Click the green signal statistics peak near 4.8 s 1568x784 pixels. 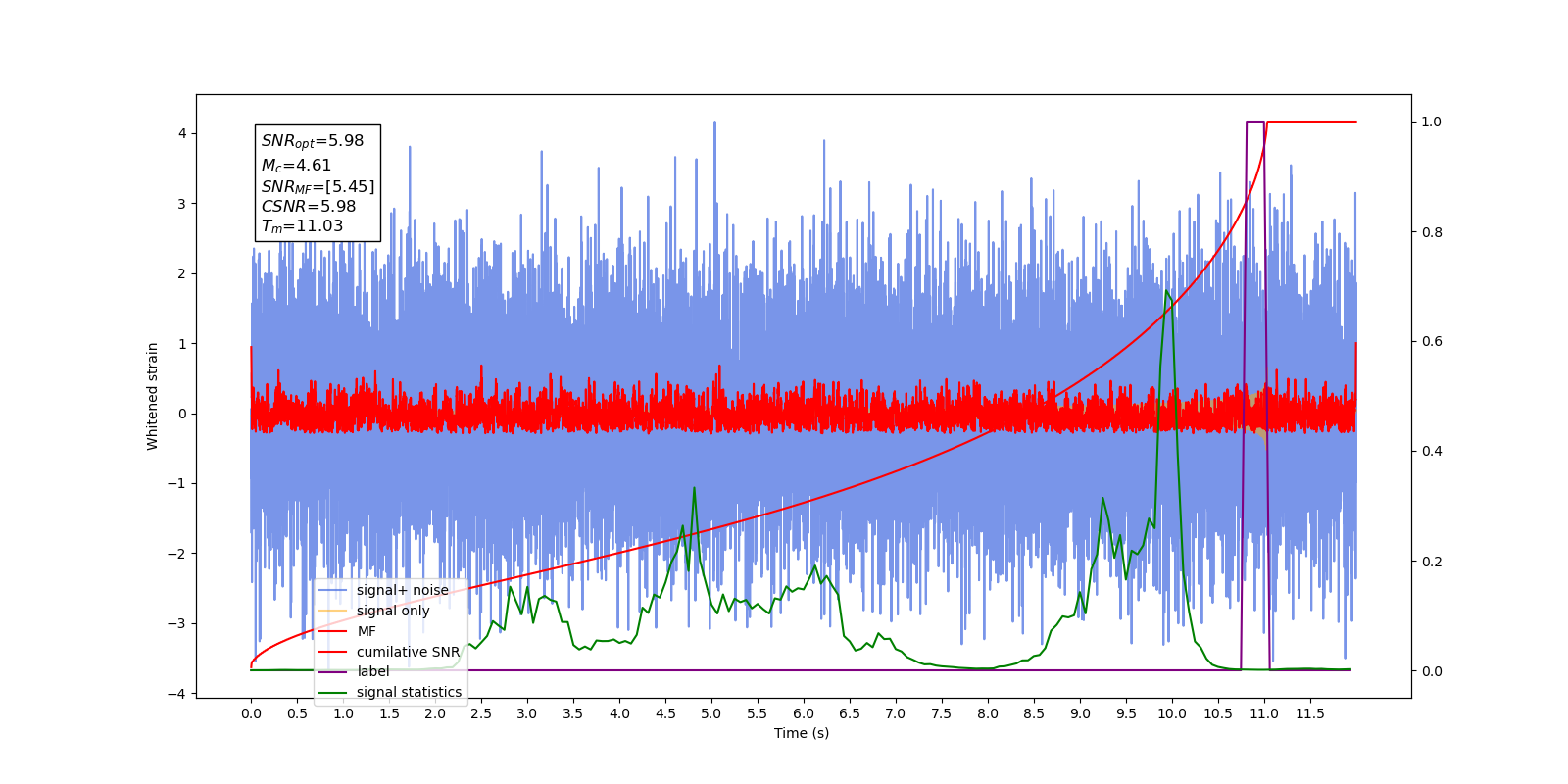coord(694,488)
